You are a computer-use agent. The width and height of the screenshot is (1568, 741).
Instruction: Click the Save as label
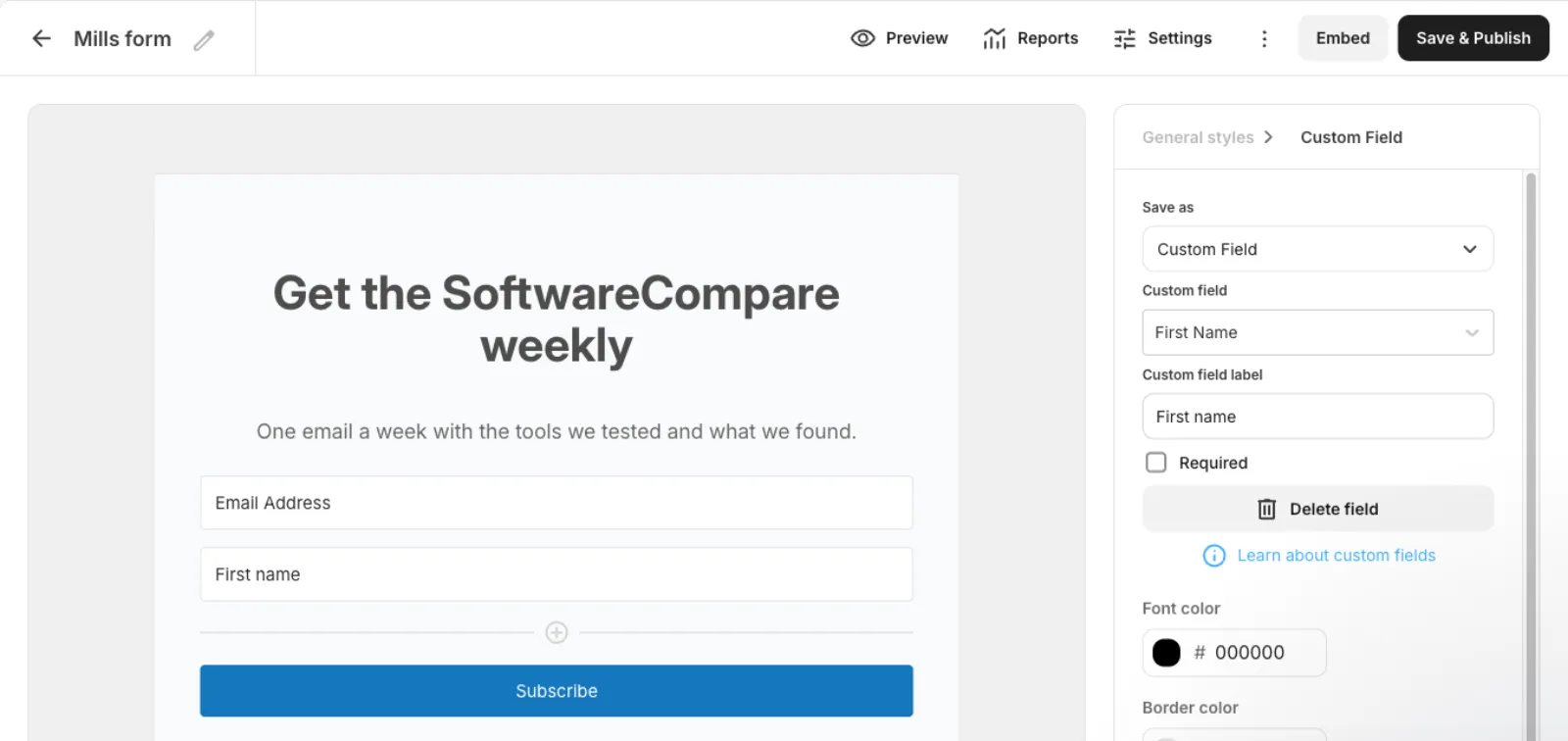[x=1167, y=208]
